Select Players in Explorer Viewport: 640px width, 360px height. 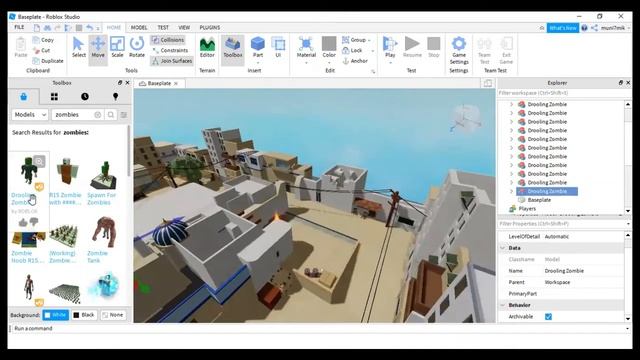coord(527,209)
